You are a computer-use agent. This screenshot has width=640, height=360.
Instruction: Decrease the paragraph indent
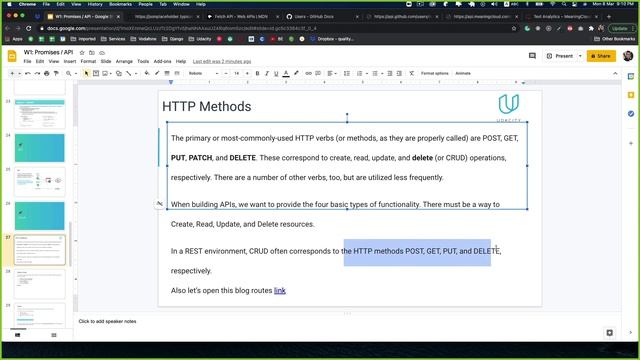pos(390,73)
